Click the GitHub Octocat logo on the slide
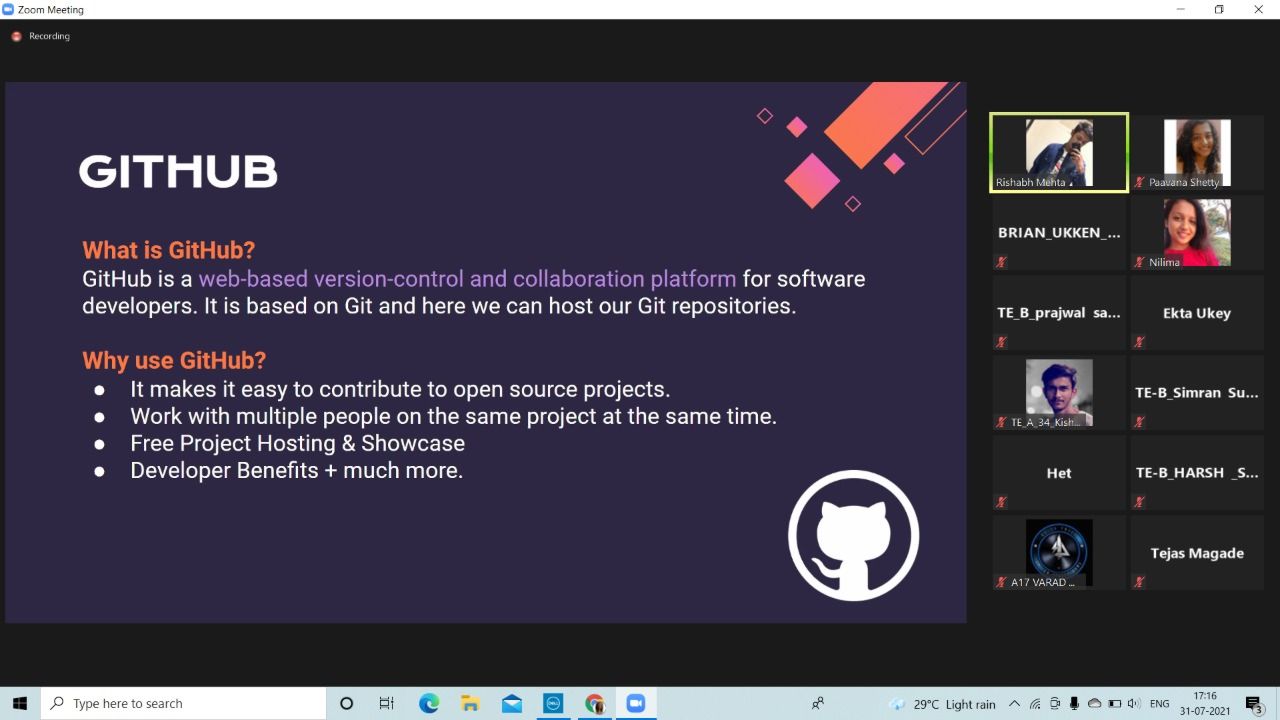 point(853,535)
